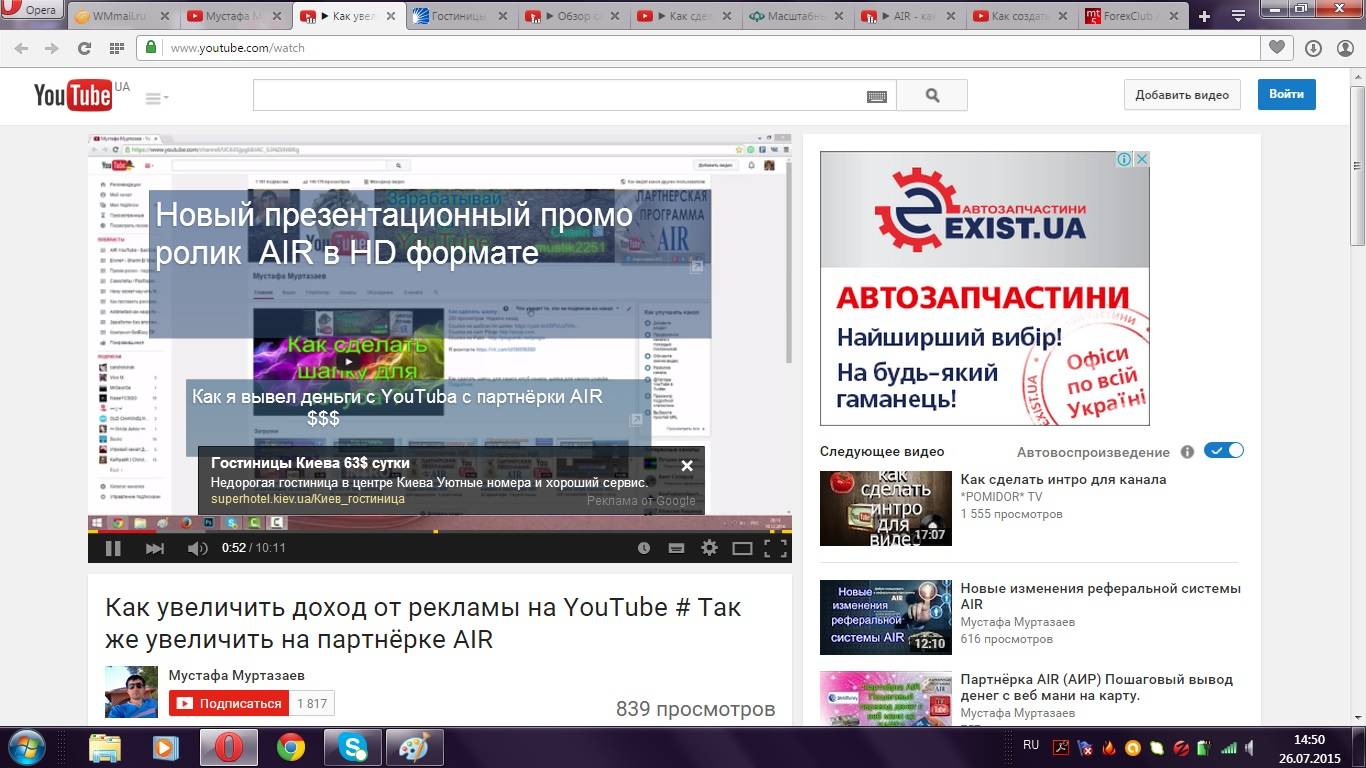Click the Добавить видео button

1182,95
